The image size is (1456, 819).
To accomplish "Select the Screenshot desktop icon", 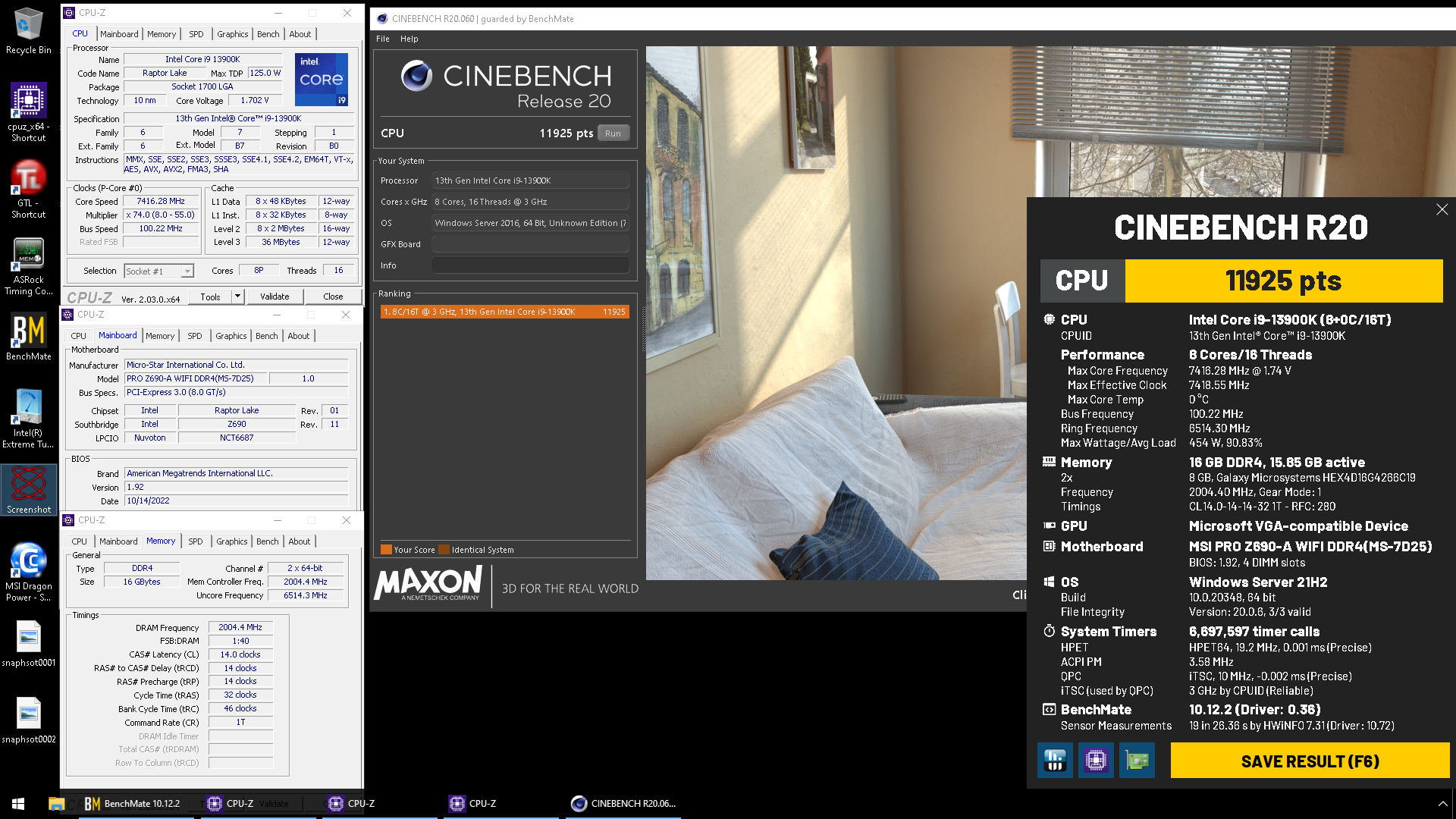I will coord(29,491).
